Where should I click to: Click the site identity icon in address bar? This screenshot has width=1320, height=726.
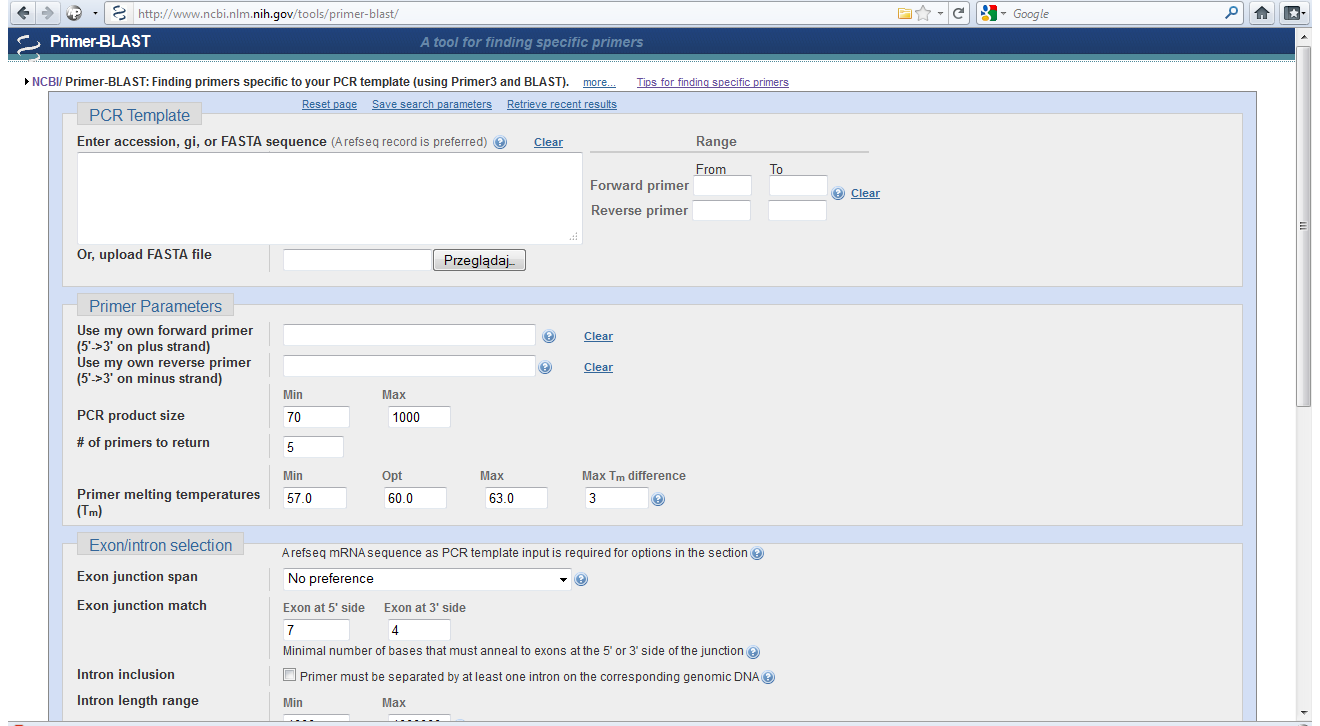pos(119,13)
